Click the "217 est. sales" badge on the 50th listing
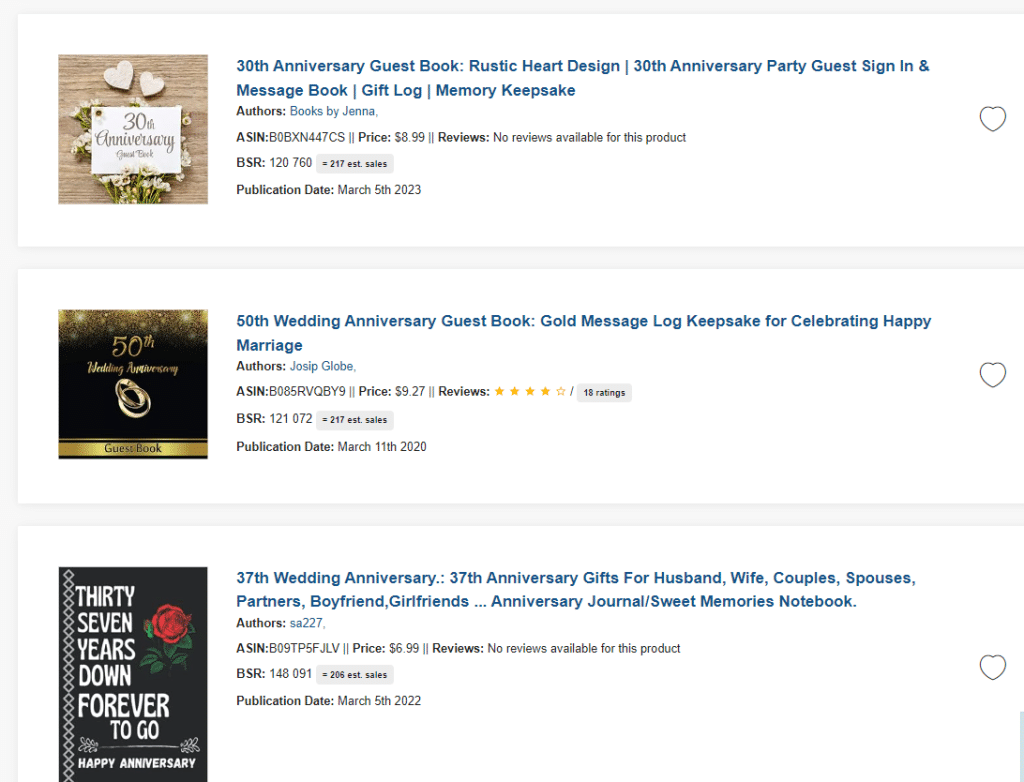This screenshot has height=782, width=1024. tap(356, 419)
